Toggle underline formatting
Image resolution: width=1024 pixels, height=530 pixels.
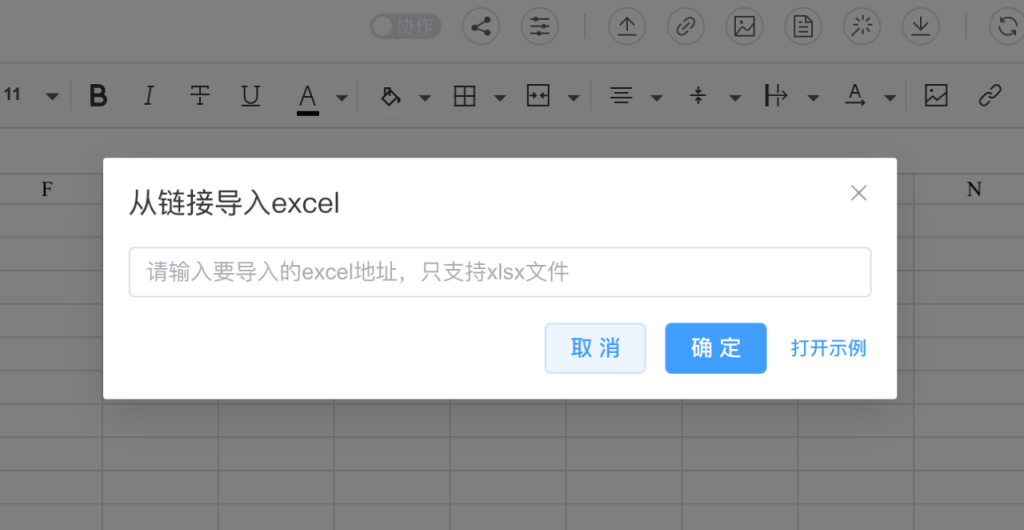click(251, 96)
